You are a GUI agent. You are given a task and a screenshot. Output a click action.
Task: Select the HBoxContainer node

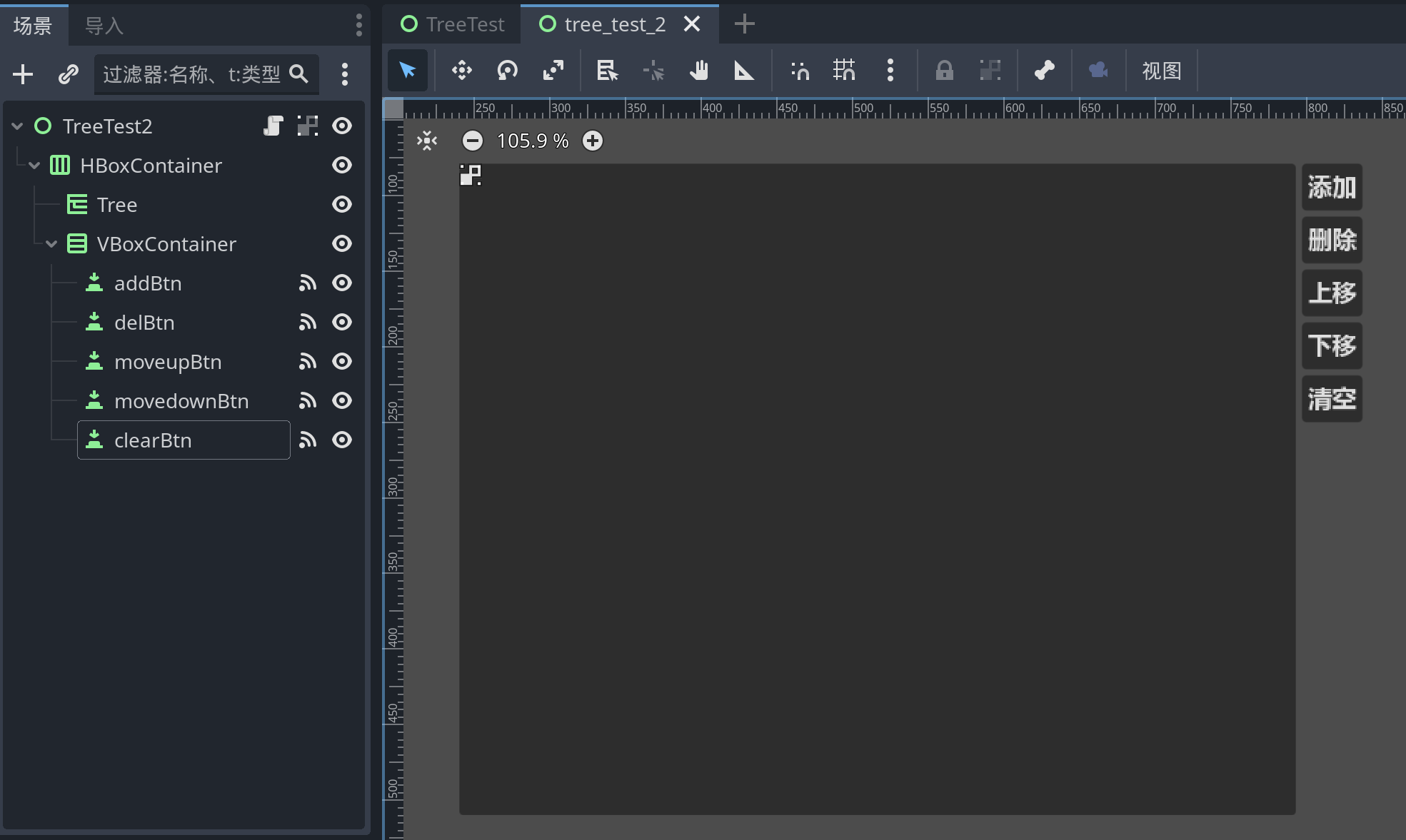151,166
